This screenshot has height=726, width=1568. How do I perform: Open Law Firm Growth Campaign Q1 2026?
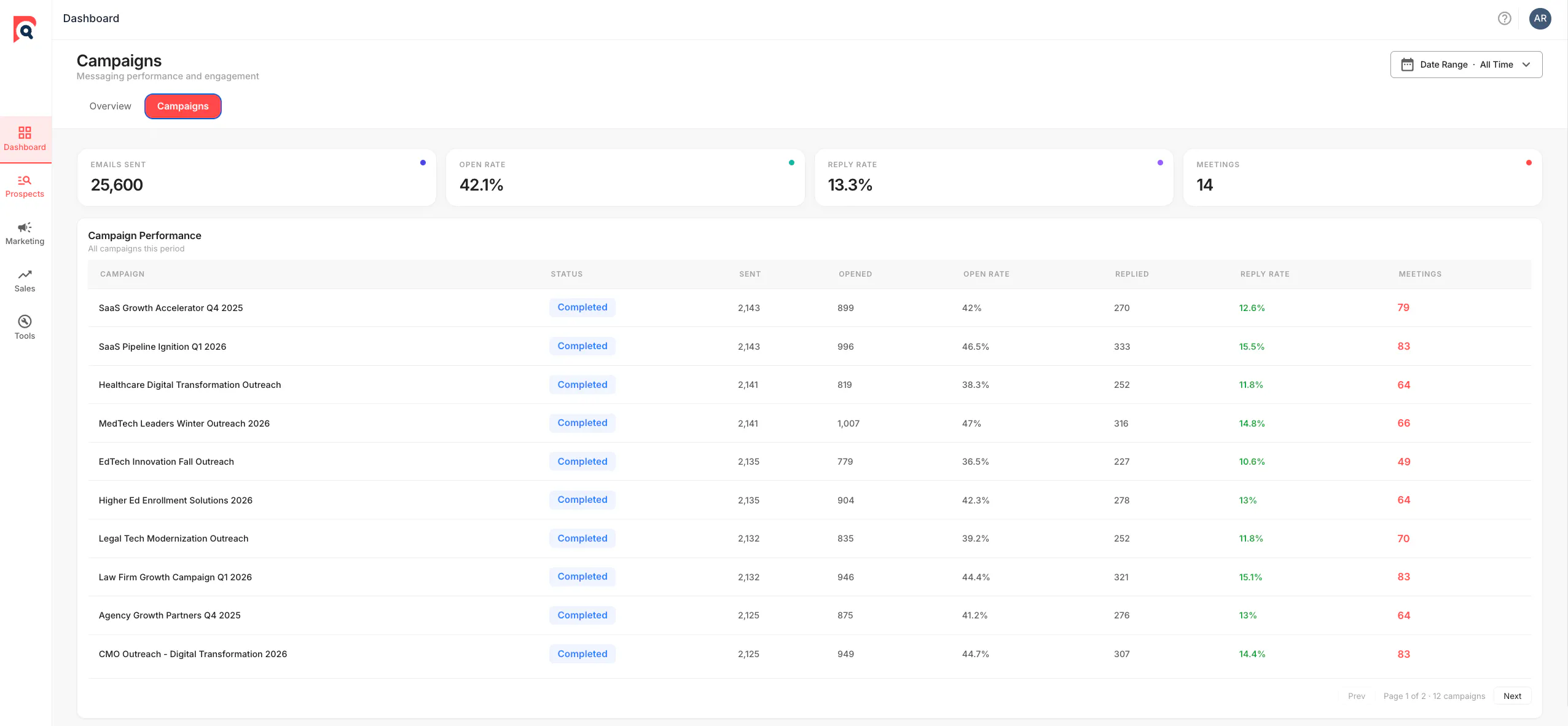coord(175,577)
